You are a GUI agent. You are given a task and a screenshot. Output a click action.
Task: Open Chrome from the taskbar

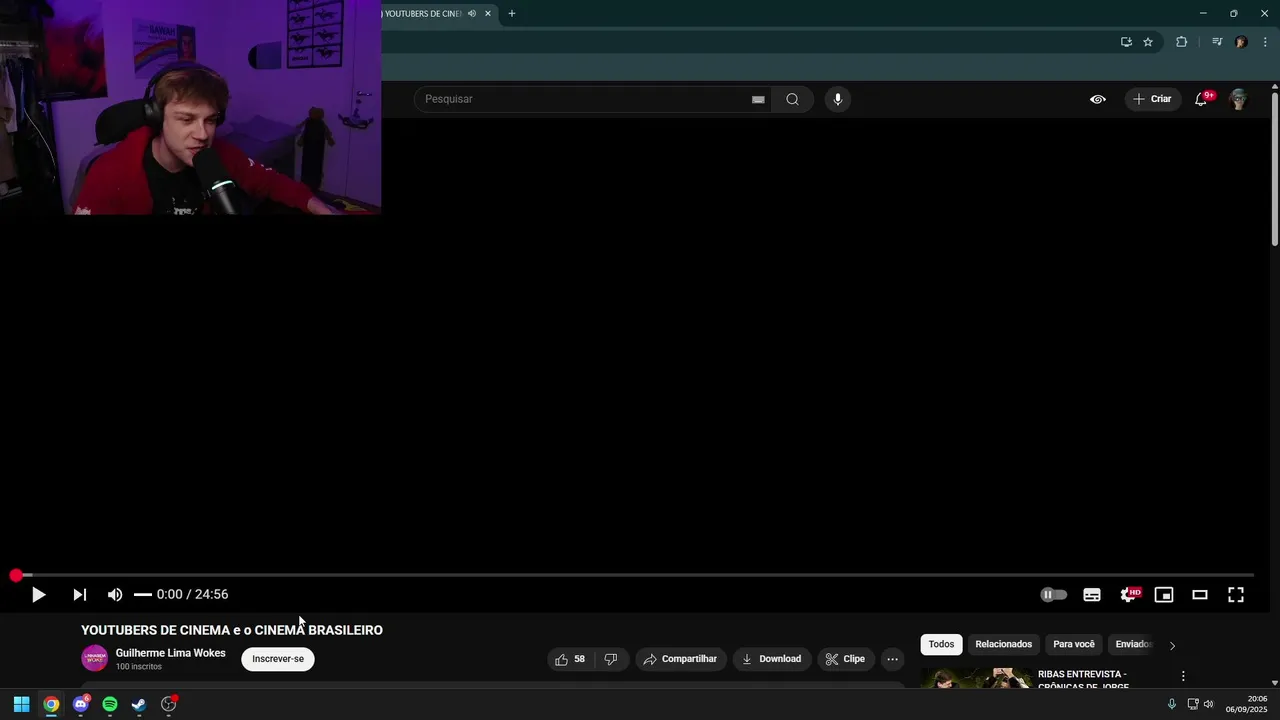point(51,704)
